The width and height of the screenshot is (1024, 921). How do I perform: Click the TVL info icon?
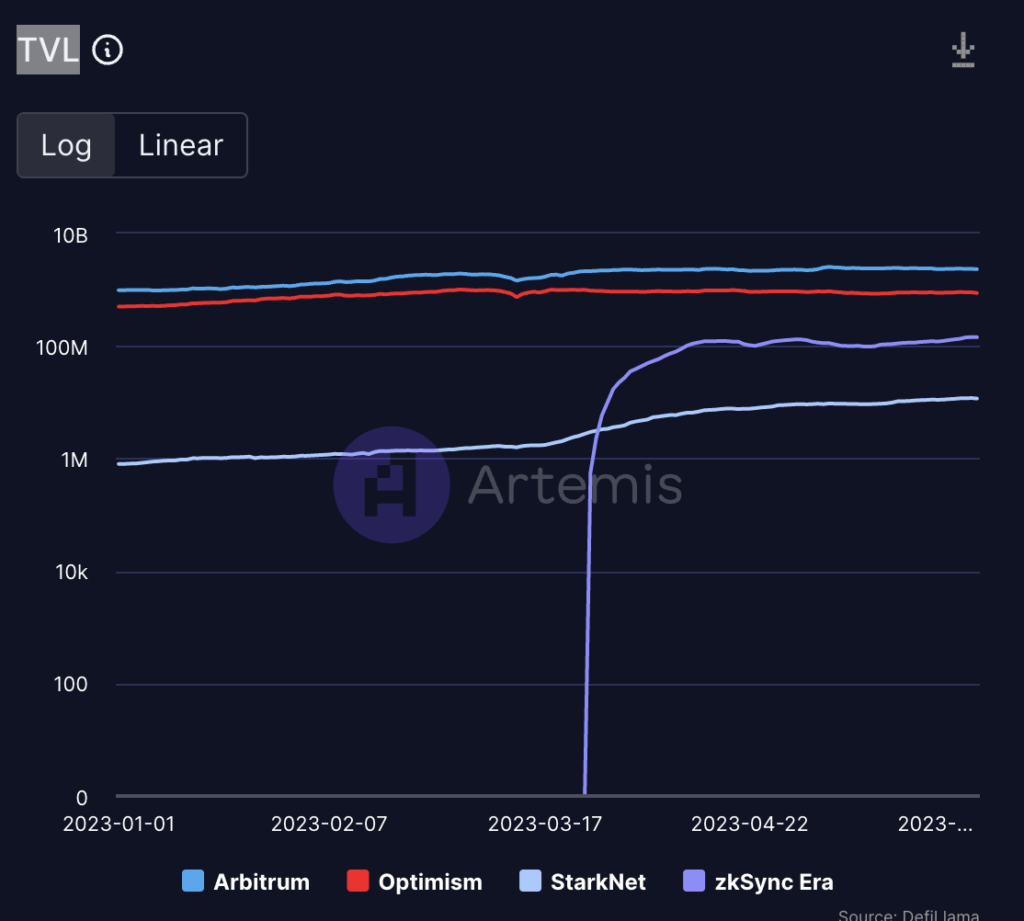pyautogui.click(x=107, y=50)
